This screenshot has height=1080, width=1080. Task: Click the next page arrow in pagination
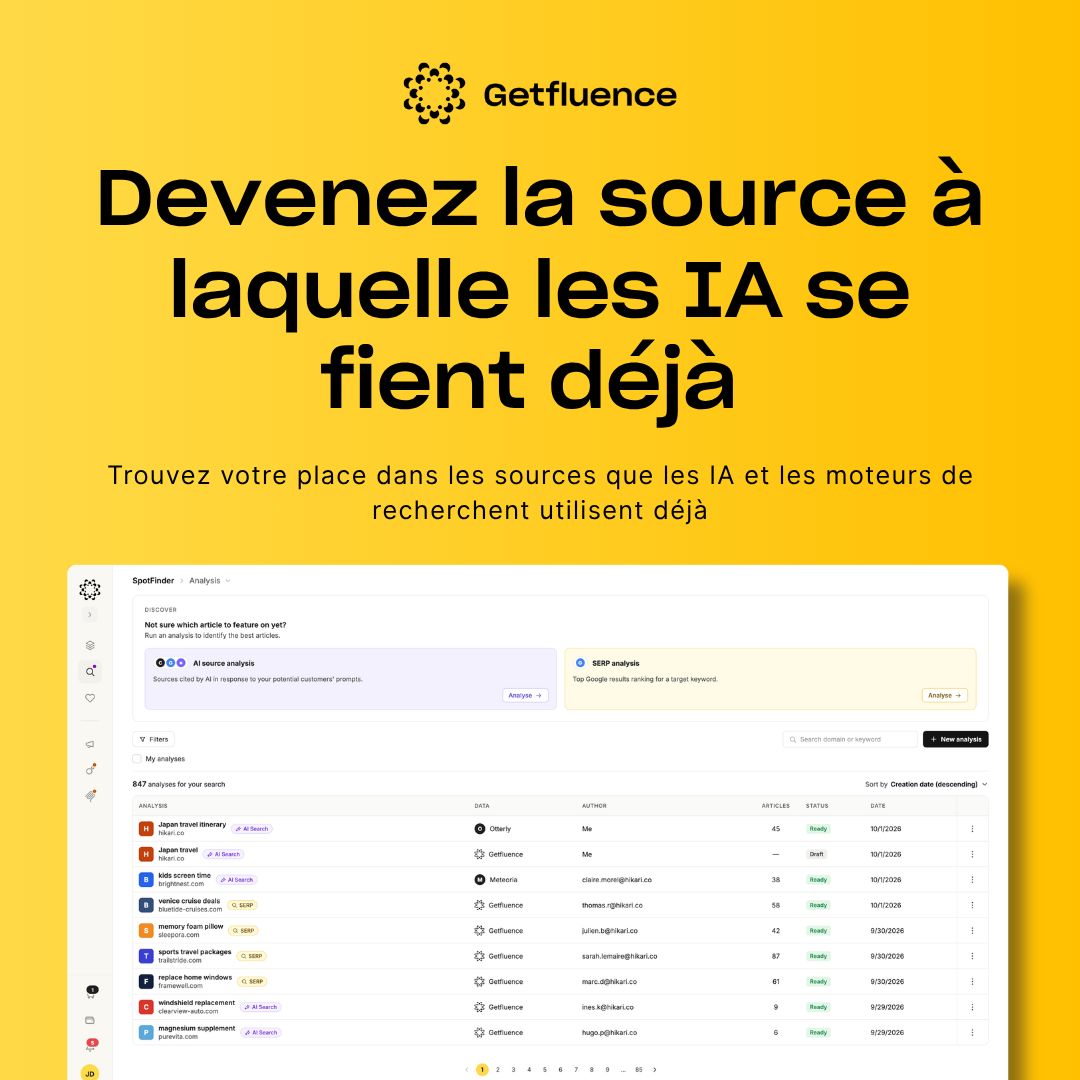click(x=654, y=1070)
